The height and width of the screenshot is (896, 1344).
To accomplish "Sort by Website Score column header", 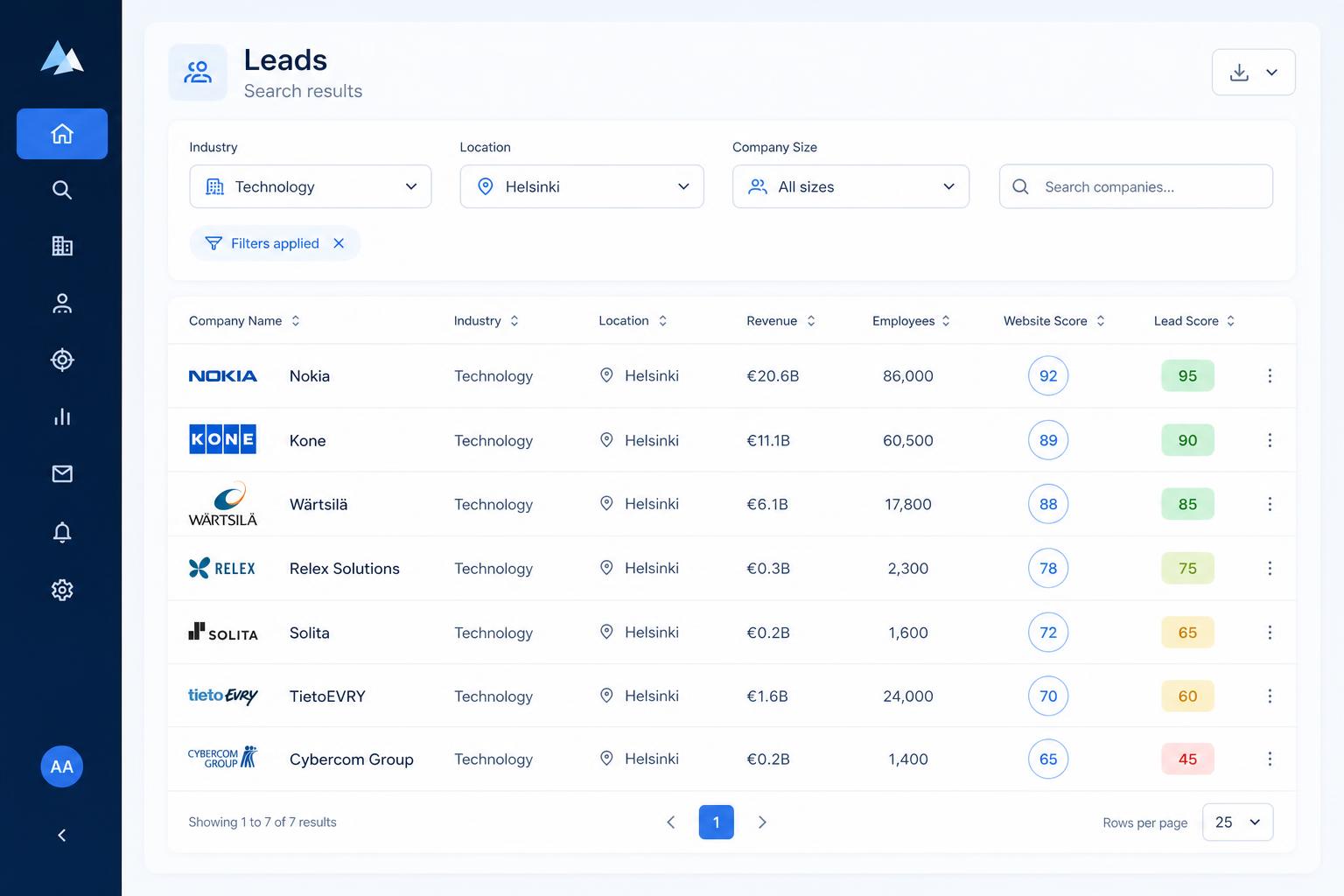I will (x=1053, y=321).
